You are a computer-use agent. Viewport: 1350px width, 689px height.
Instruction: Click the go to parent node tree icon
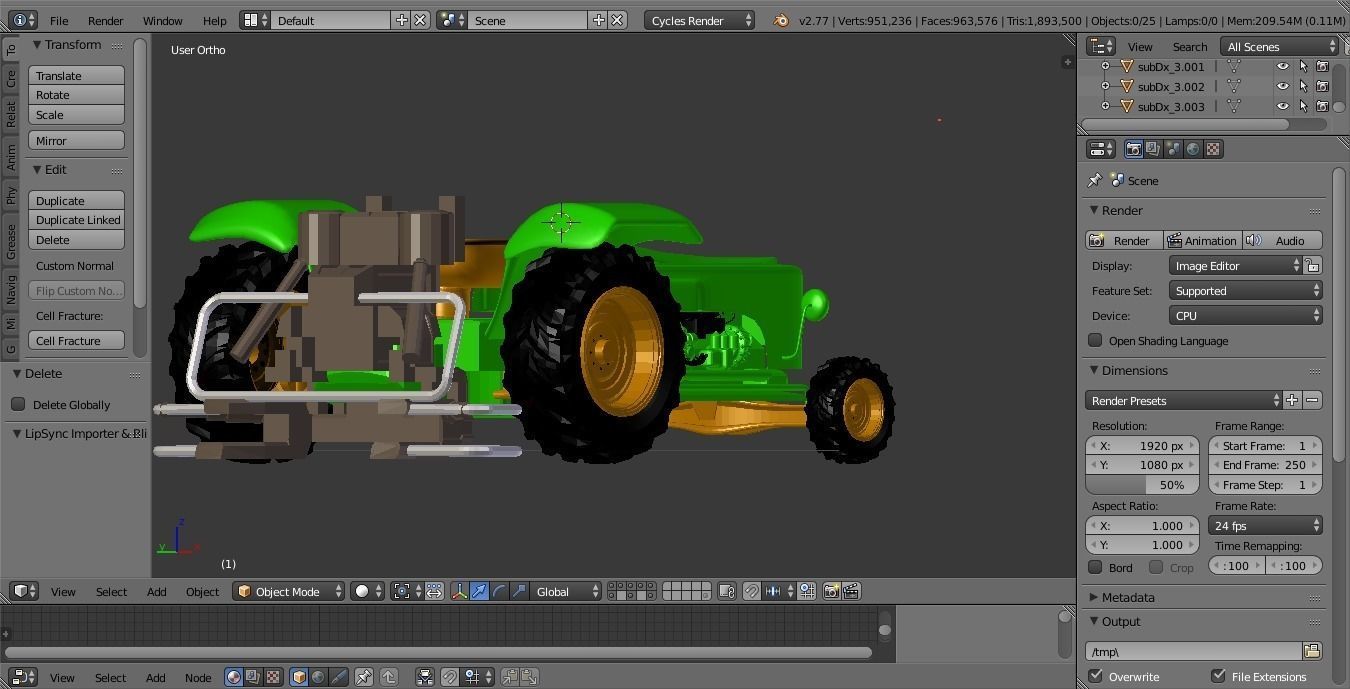click(389, 677)
